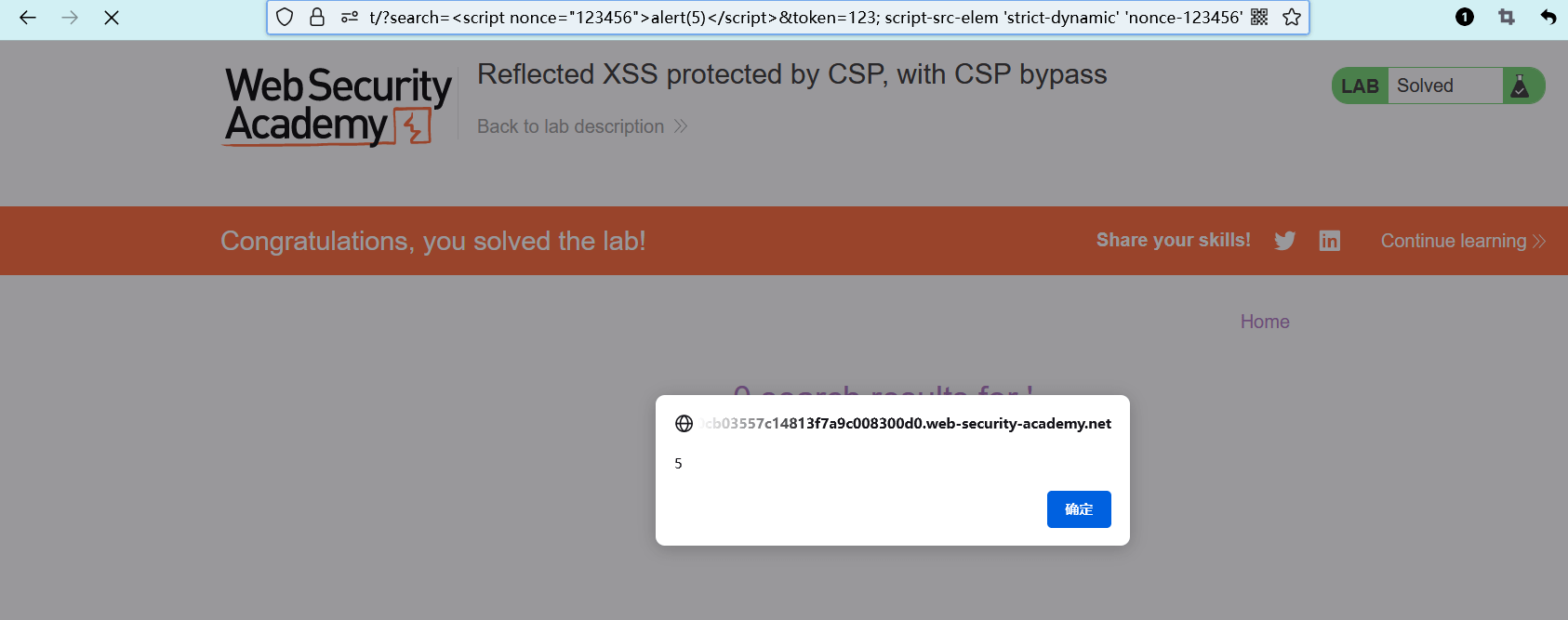Viewport: 1568px width, 620px height.
Task: Bookmark this page with the star
Action: [x=1292, y=18]
